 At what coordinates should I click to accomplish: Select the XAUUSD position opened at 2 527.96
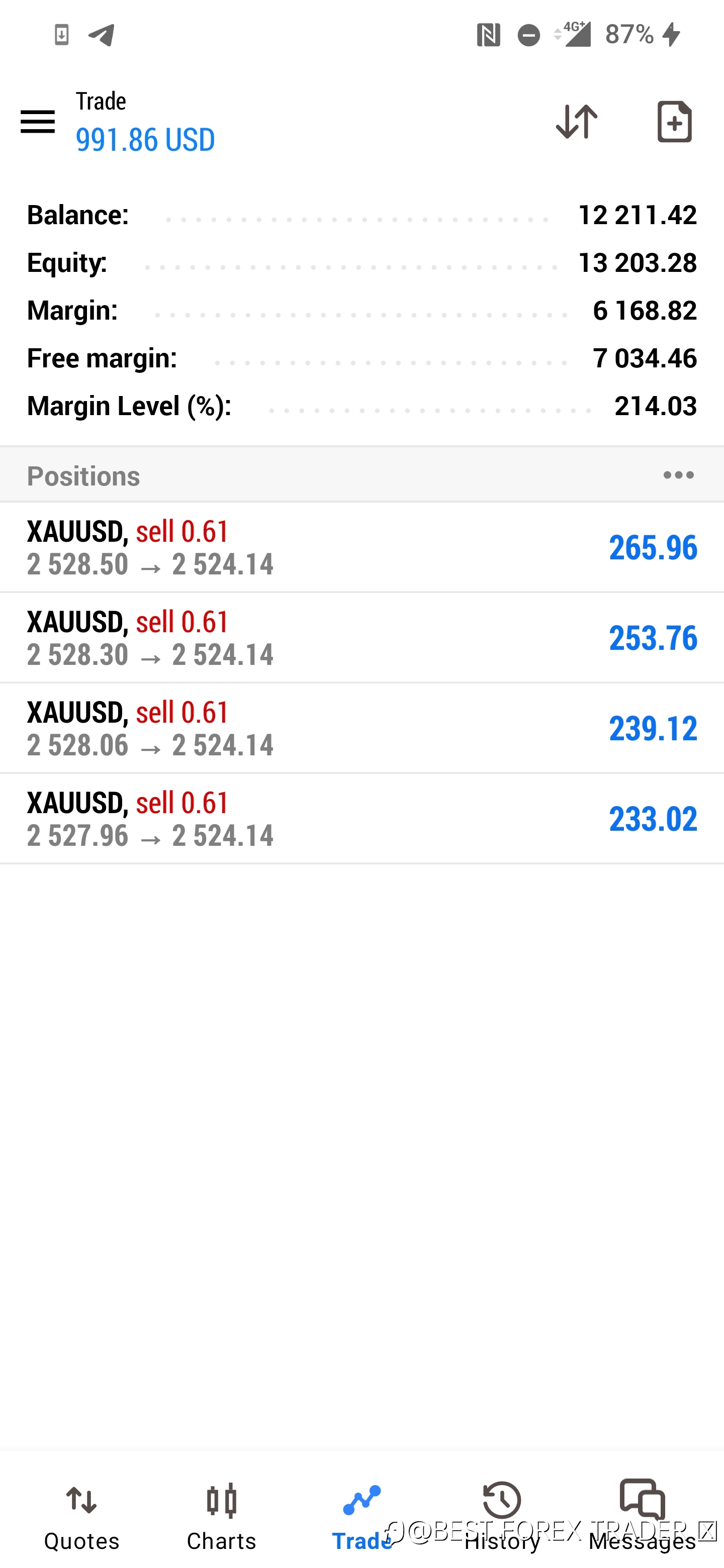pyautogui.click(x=361, y=819)
